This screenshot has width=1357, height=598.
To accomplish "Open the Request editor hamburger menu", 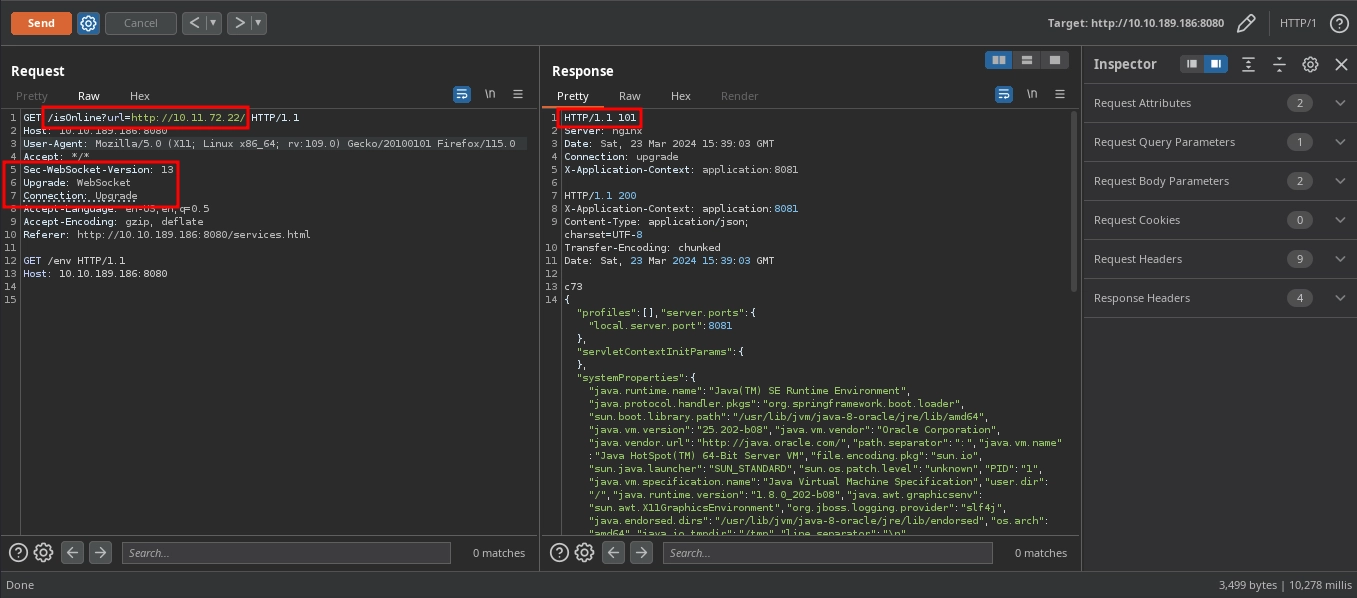I will [517, 94].
